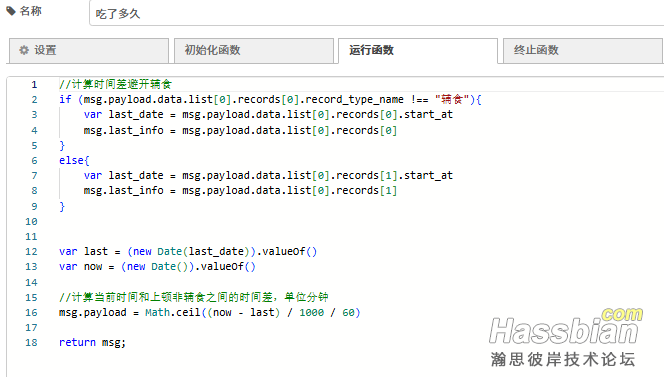
Task: Click records[0].start_at on line 3
Action: (394, 115)
